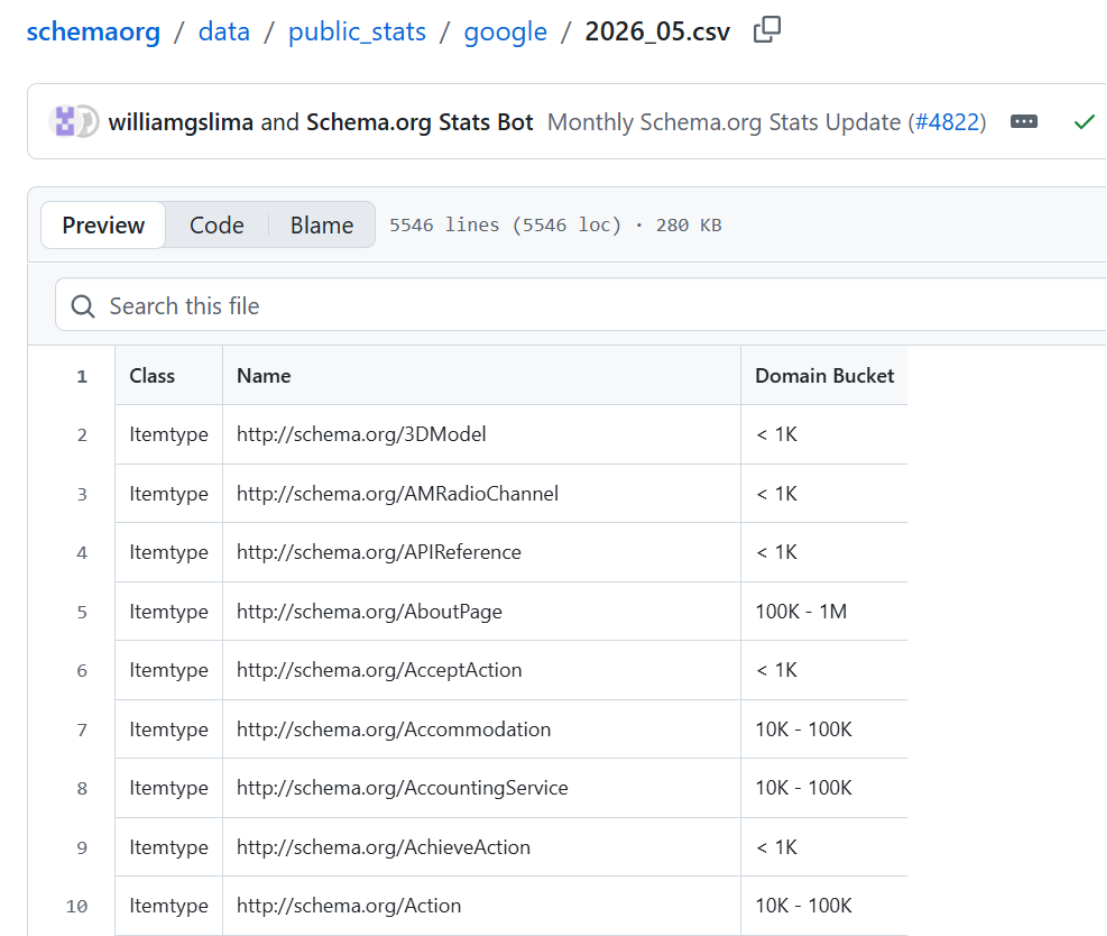The height and width of the screenshot is (936, 1107).
Task: Open the Blame tab
Action: 322,225
